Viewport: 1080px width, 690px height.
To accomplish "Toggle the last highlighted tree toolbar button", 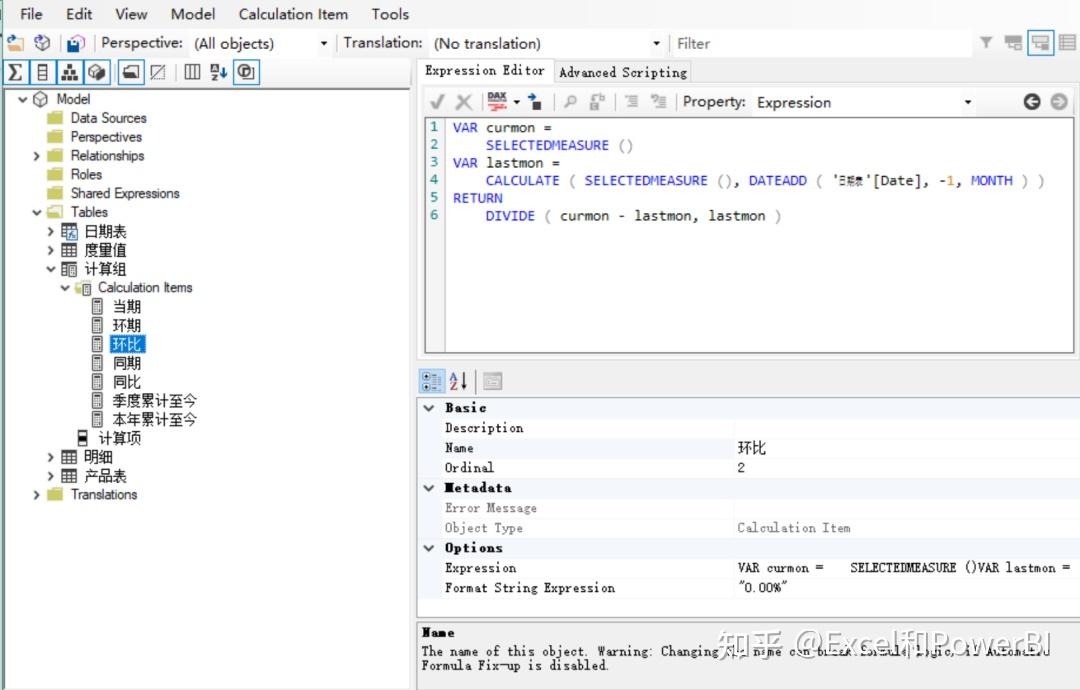I will tap(247, 72).
